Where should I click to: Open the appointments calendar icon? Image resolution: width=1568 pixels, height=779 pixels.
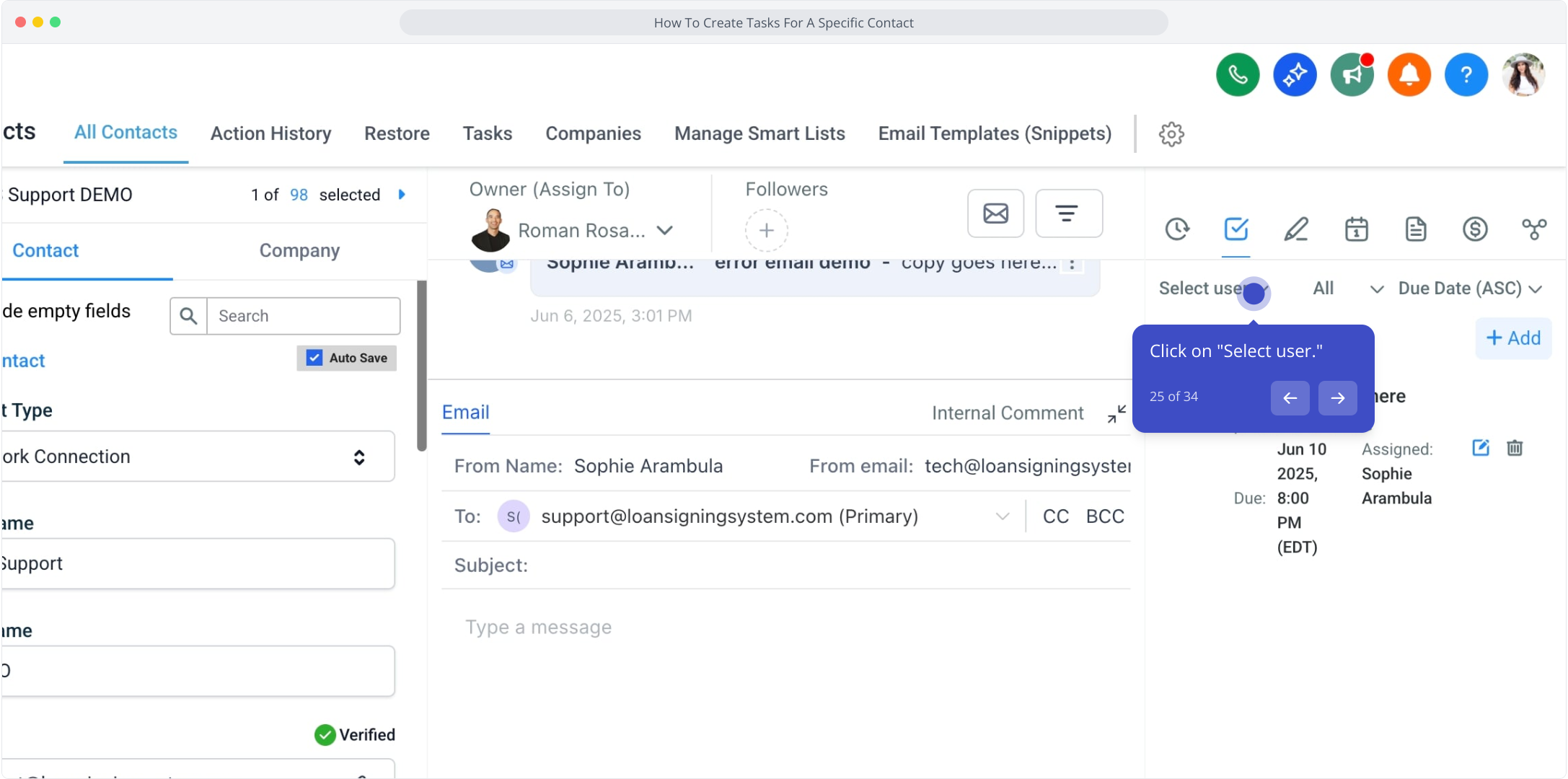(x=1357, y=229)
